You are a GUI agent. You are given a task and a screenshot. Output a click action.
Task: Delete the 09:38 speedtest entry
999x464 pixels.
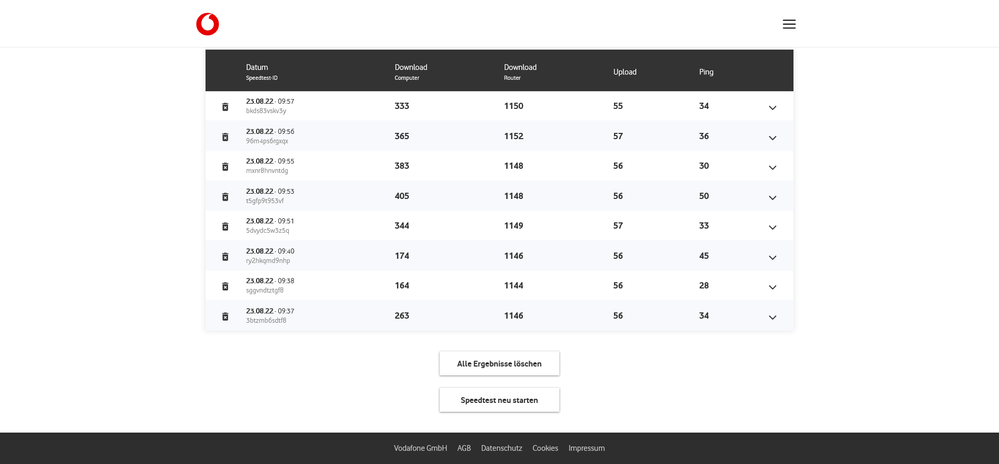pos(225,287)
